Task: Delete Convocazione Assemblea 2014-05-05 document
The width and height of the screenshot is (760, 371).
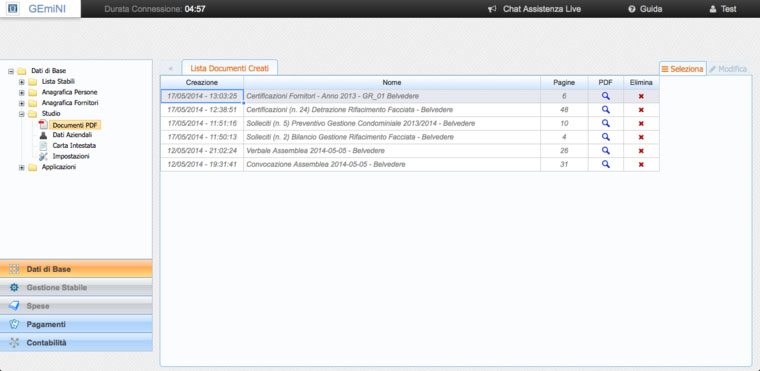Action: click(x=641, y=164)
